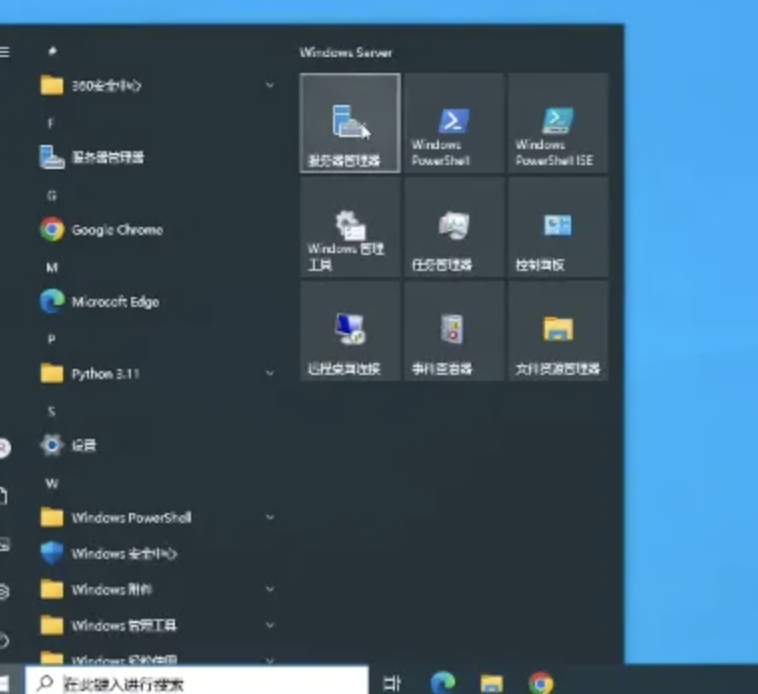Open the 文件资源管理器 tile
The image size is (758, 694).
pyautogui.click(x=558, y=331)
